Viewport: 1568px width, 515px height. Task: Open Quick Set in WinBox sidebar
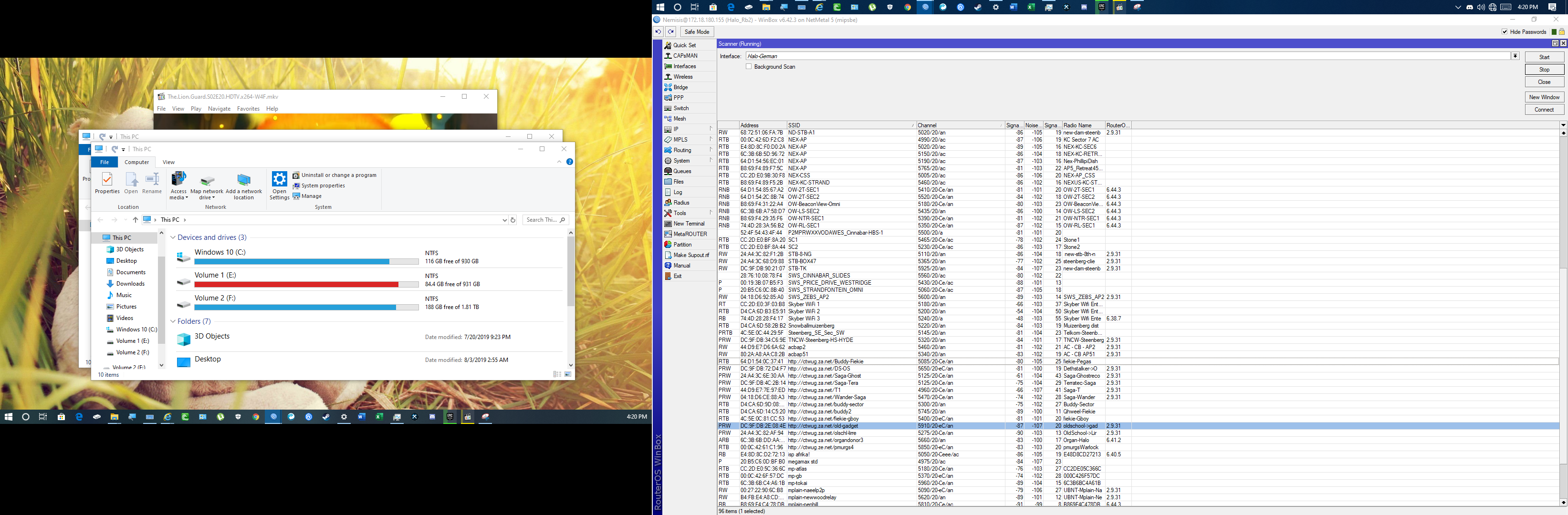click(684, 45)
